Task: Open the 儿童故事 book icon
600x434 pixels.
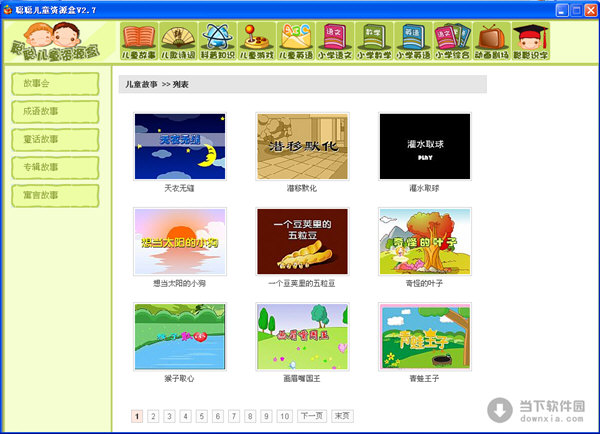Action: pos(139,41)
